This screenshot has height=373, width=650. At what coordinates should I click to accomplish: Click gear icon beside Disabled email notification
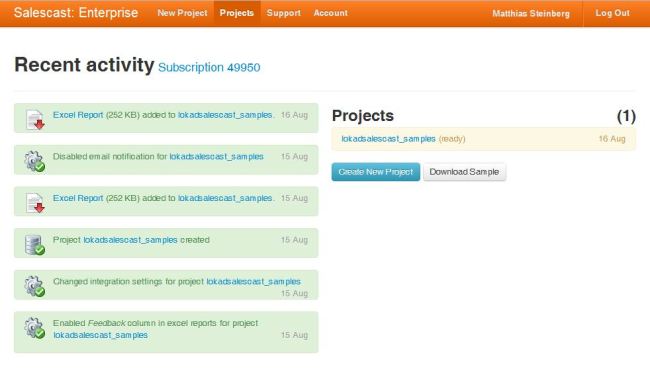click(34, 161)
